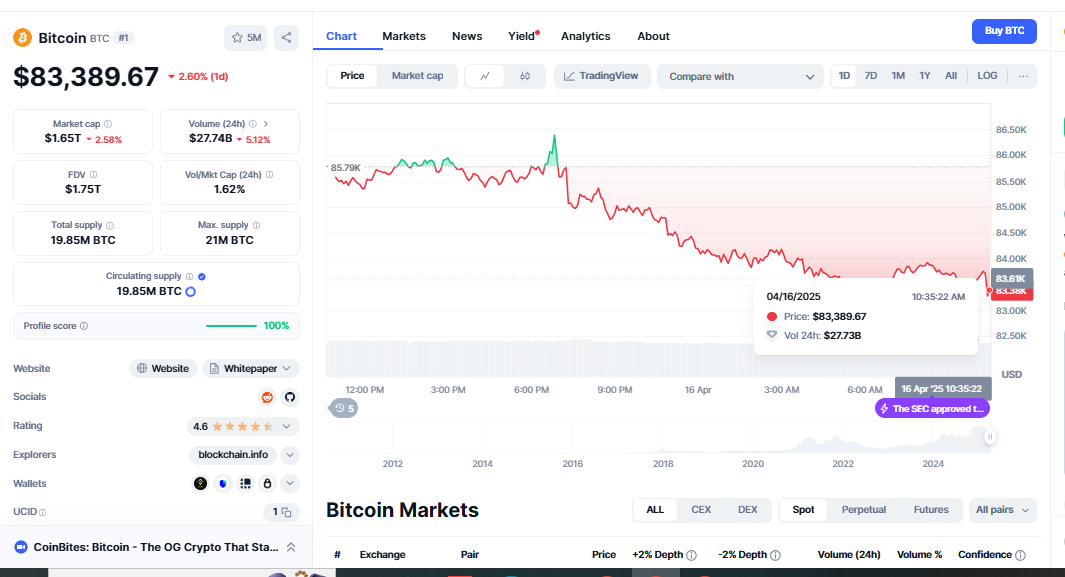
Task: Open the blockchain.info explorer
Action: (x=233, y=455)
